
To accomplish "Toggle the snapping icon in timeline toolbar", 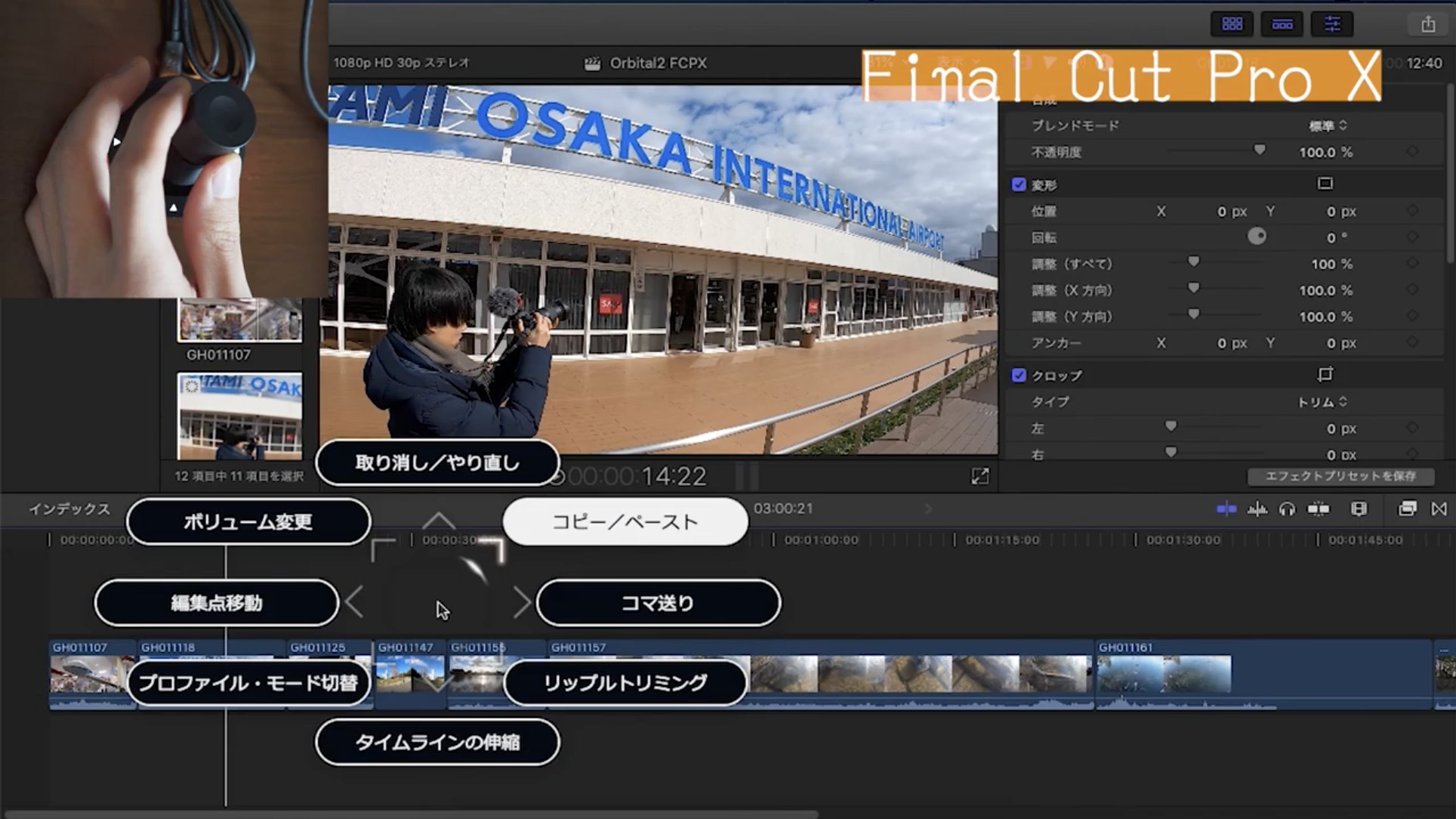I will [x=1319, y=509].
